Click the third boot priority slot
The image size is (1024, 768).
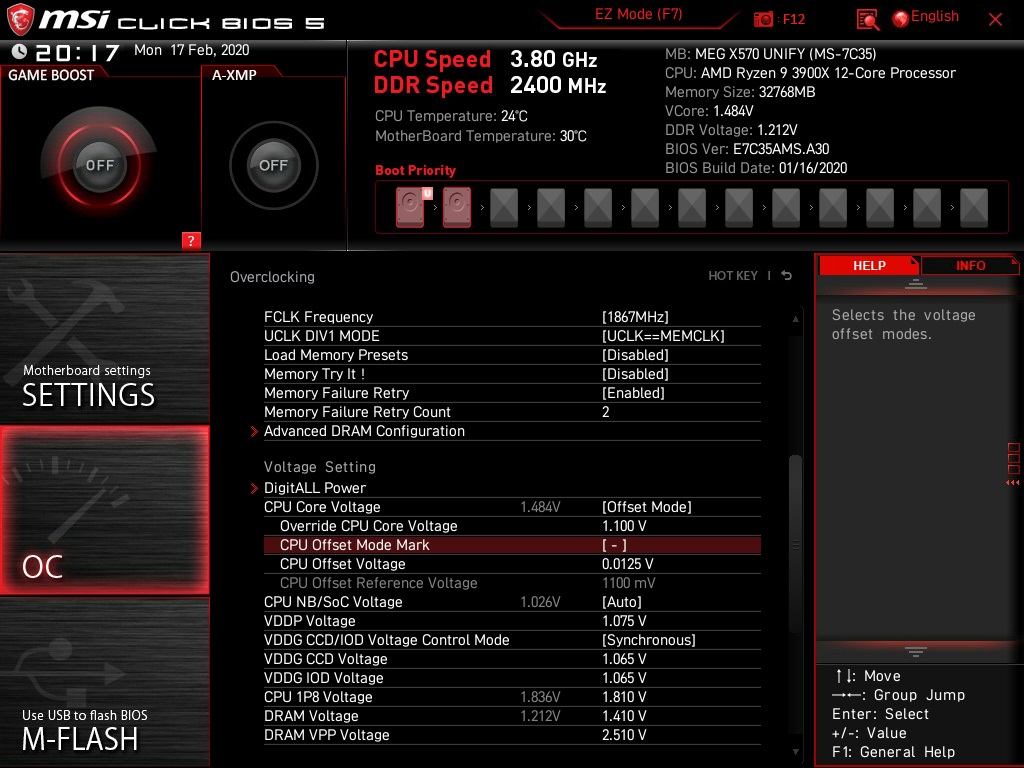pyautogui.click(x=504, y=208)
